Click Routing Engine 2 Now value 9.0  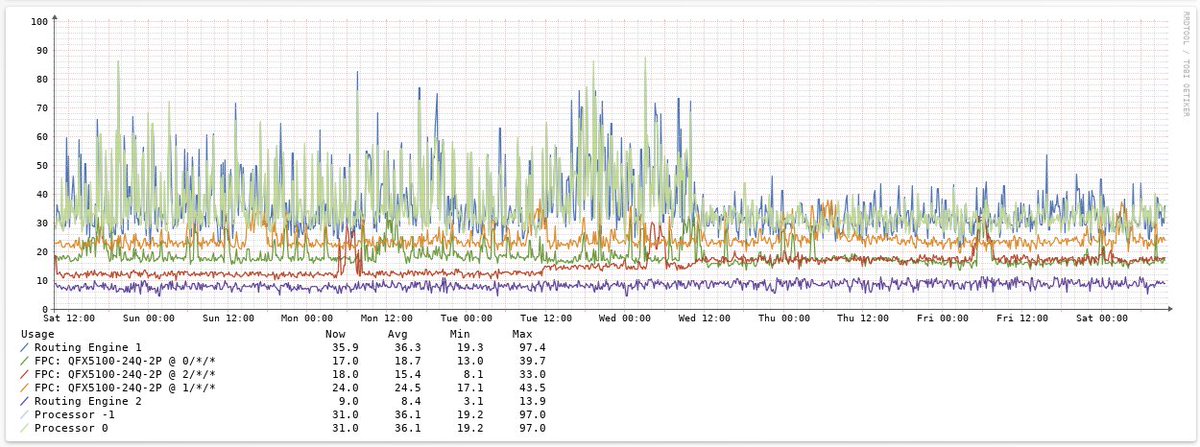(348, 401)
